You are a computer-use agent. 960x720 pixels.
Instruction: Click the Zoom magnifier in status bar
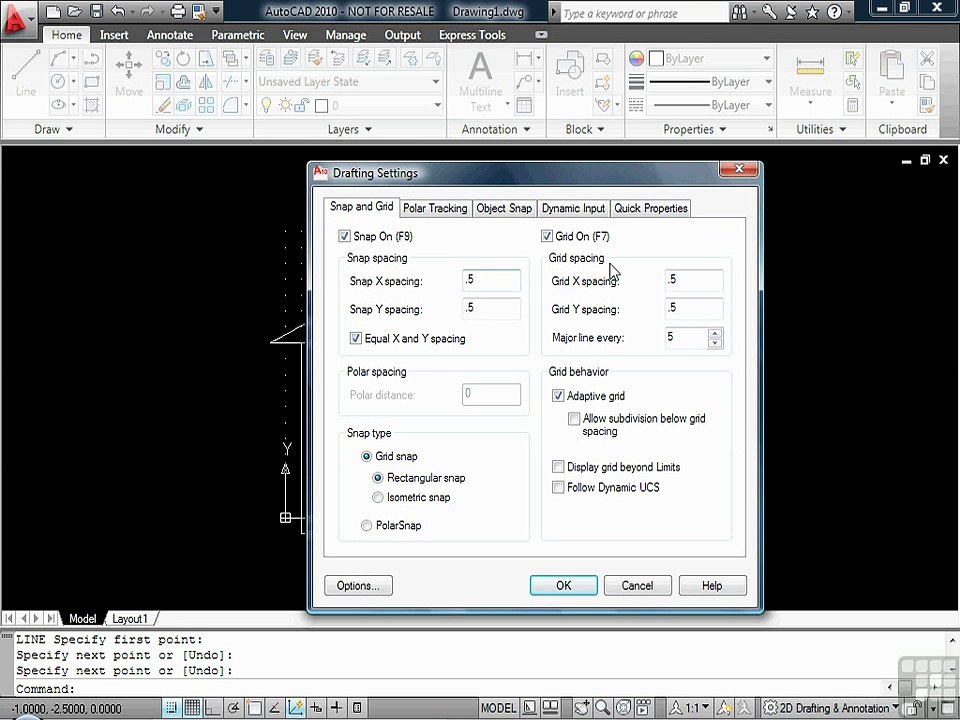click(x=602, y=708)
